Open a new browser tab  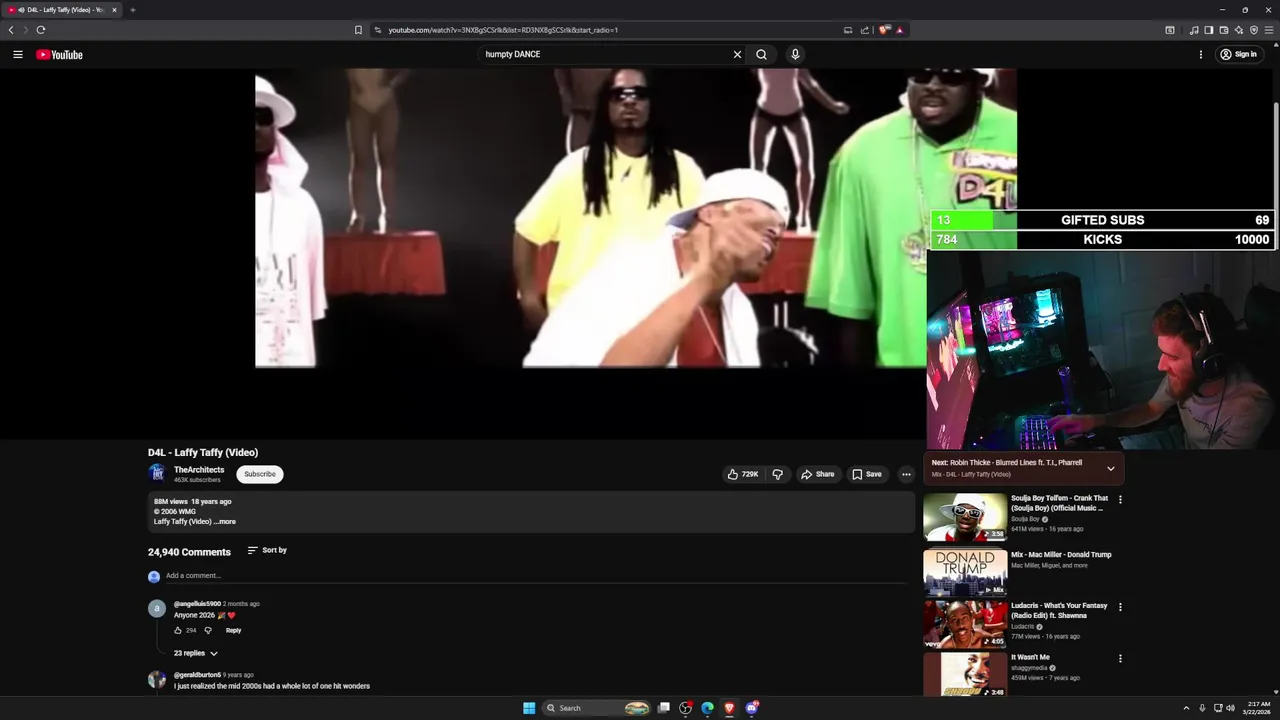(x=132, y=10)
